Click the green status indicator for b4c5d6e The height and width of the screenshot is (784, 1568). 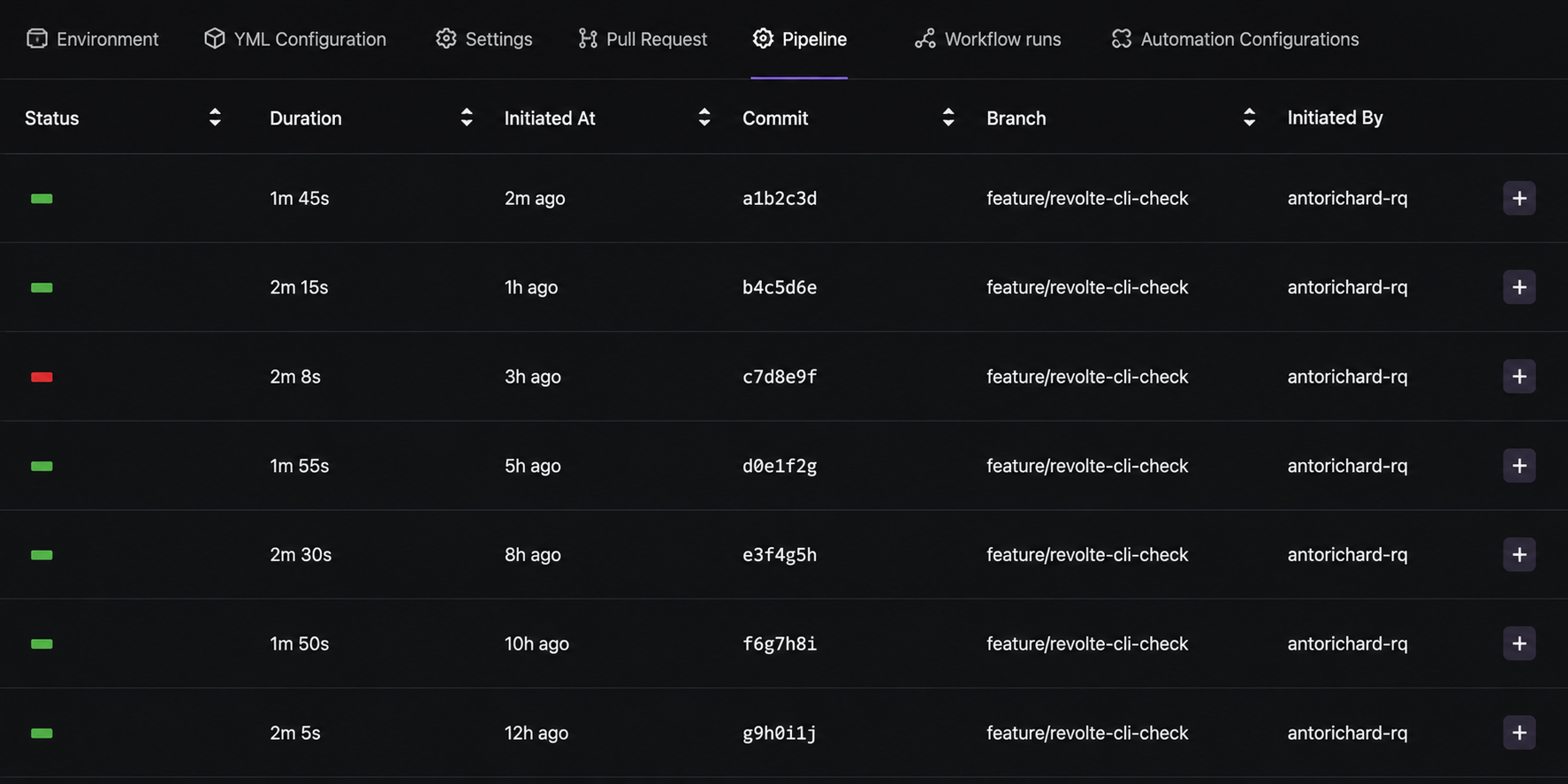click(x=42, y=288)
